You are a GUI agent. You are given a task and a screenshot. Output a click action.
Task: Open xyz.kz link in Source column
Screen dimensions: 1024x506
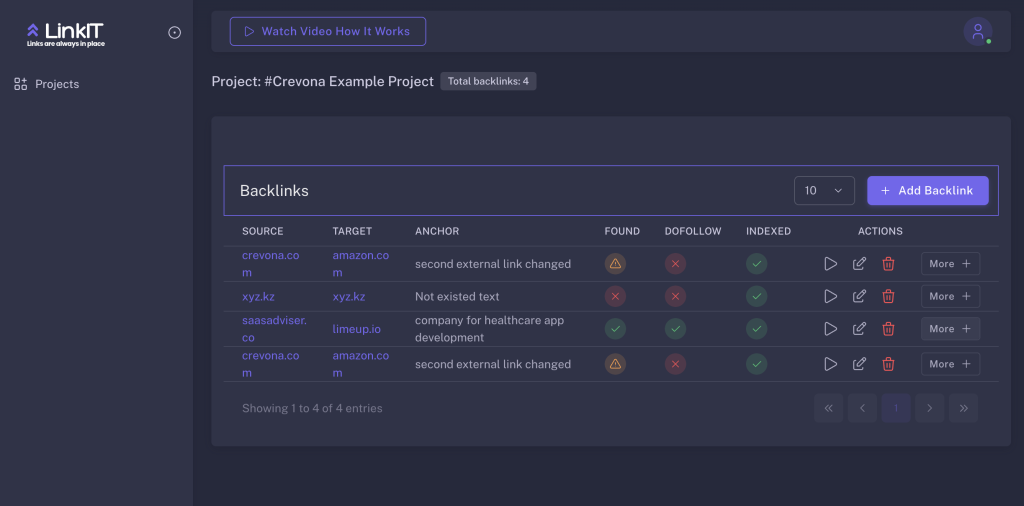click(258, 296)
